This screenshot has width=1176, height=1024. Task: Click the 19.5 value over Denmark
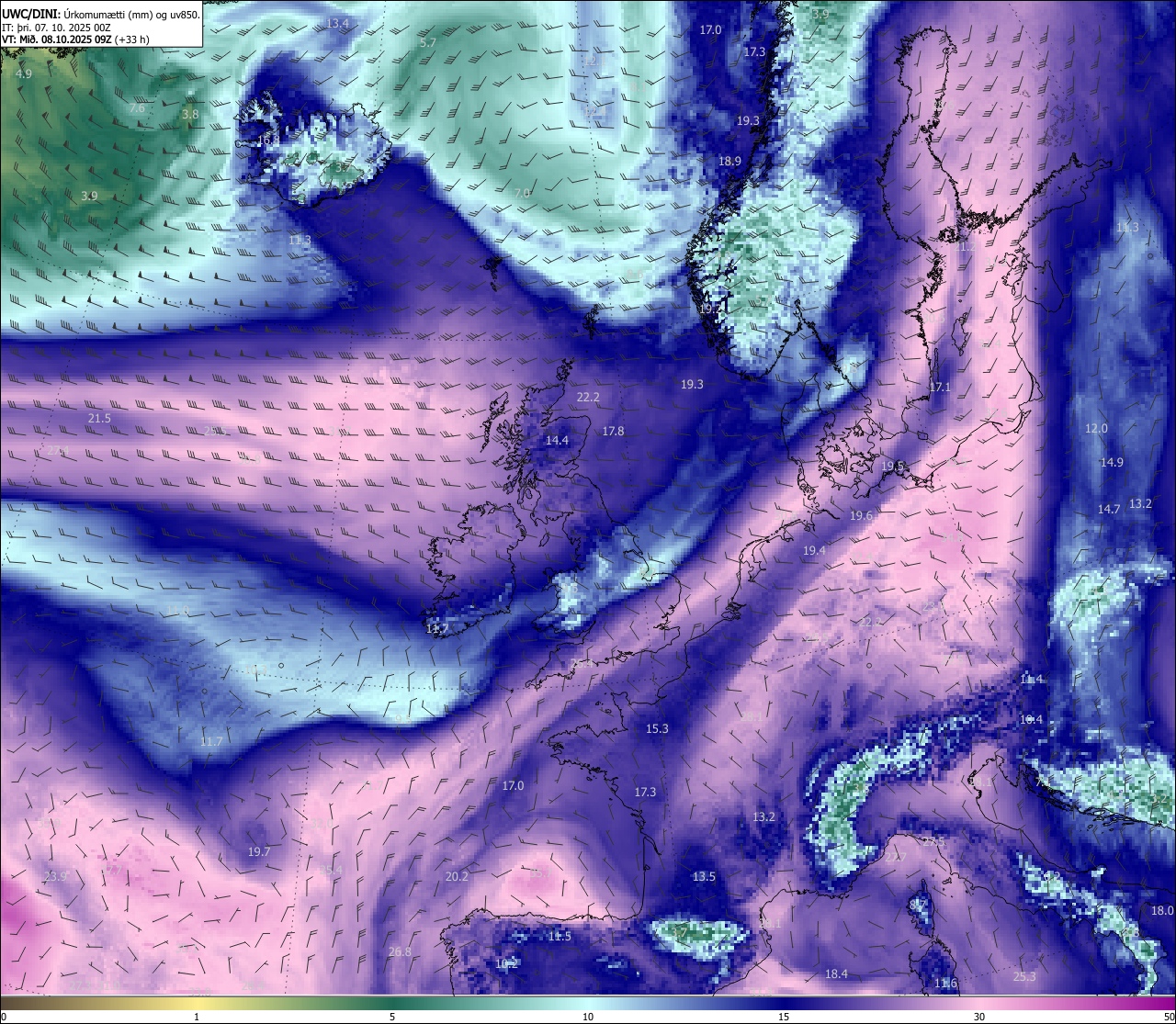[893, 467]
